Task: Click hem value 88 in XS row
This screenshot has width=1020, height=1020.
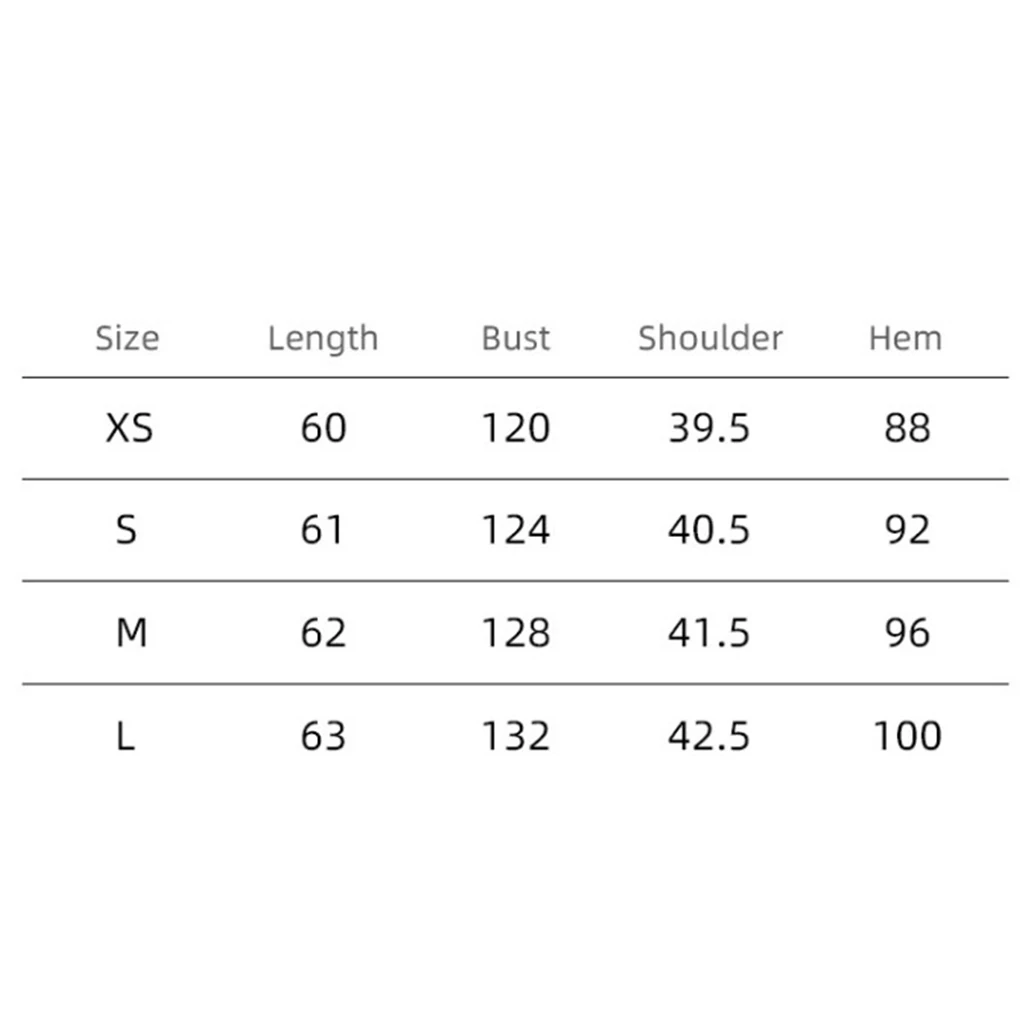Action: coord(907,429)
